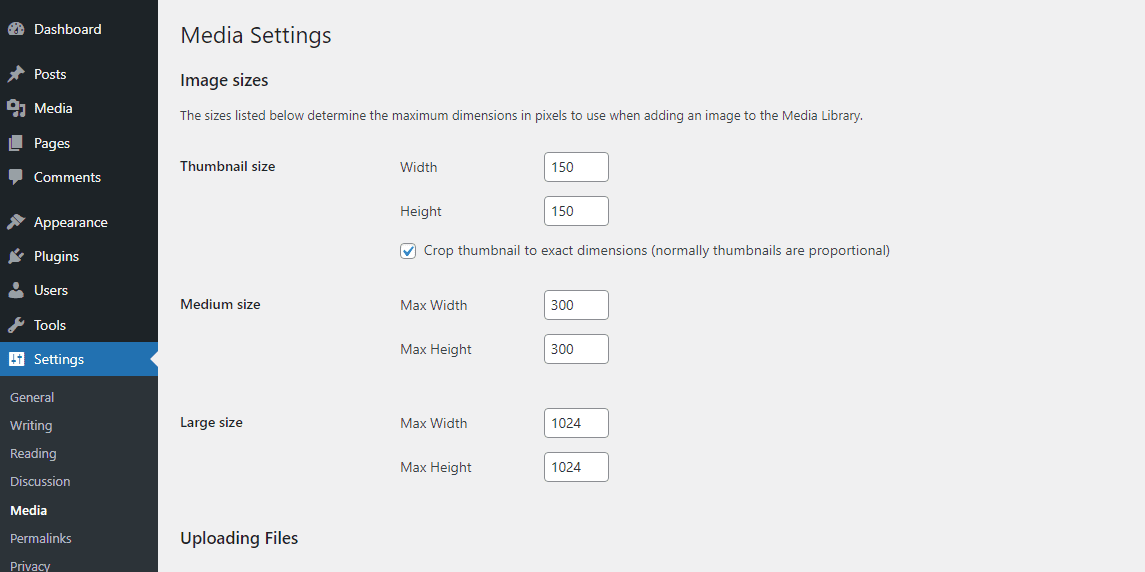This screenshot has width=1145, height=572.
Task: Click the Dashboard gauge icon
Action: 16,29
